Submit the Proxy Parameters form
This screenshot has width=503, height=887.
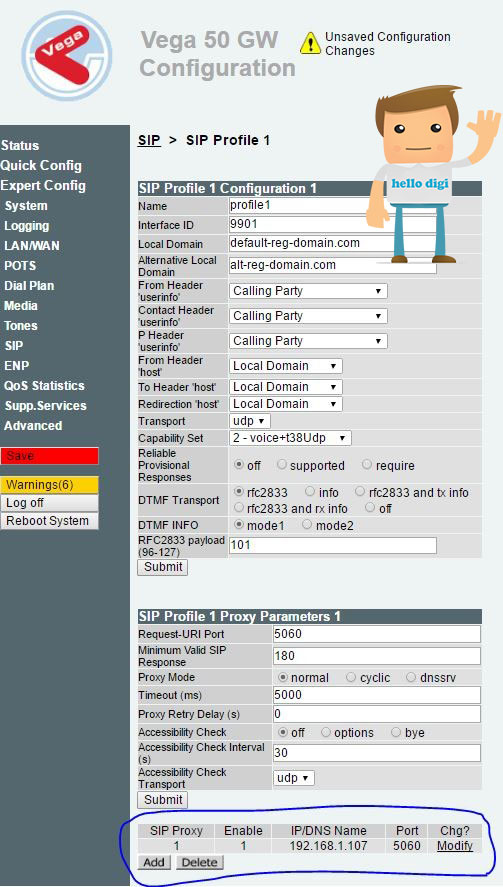point(163,800)
